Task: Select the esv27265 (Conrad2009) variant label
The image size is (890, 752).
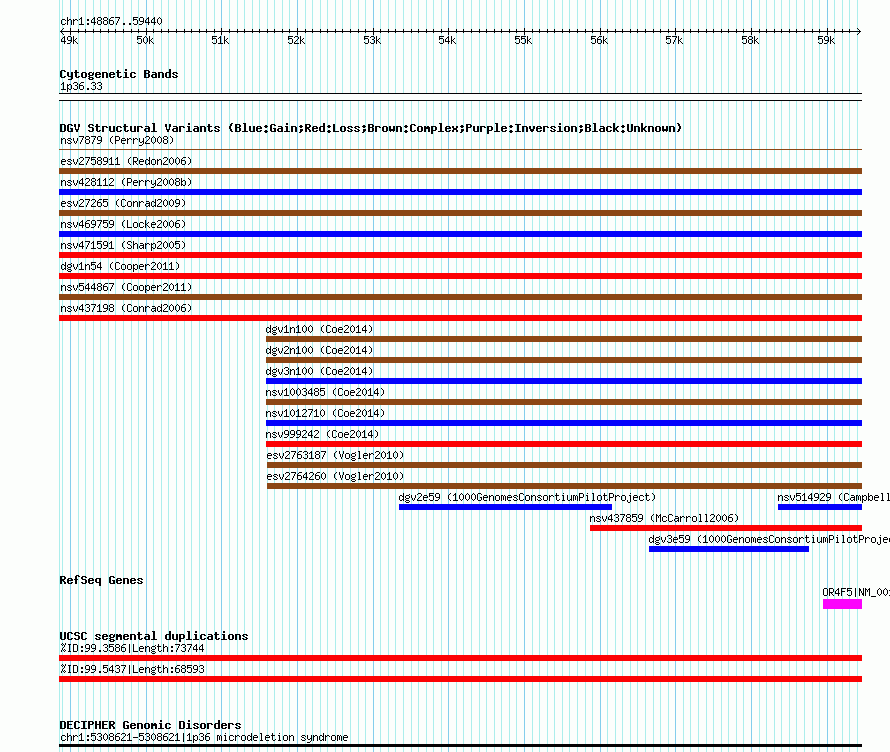Action: (123, 203)
